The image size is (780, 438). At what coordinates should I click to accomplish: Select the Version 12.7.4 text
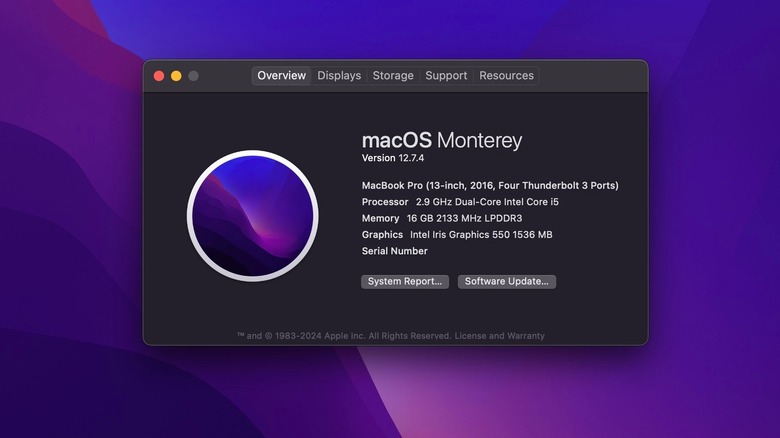[393, 158]
